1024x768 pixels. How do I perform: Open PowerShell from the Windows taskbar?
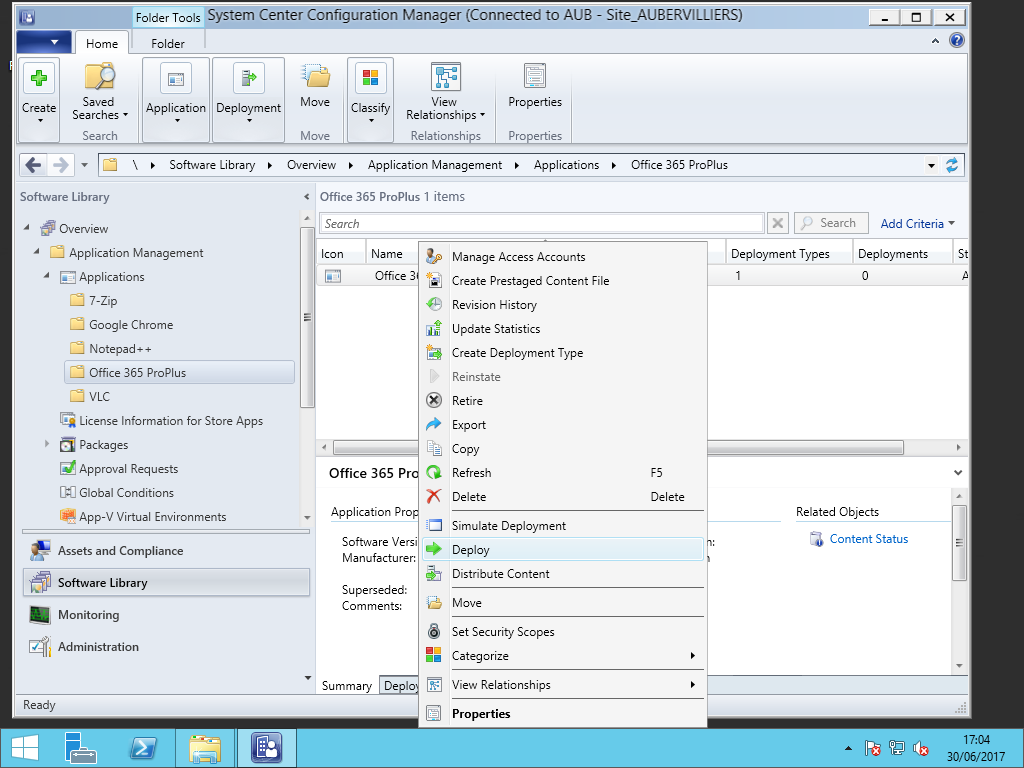click(143, 747)
